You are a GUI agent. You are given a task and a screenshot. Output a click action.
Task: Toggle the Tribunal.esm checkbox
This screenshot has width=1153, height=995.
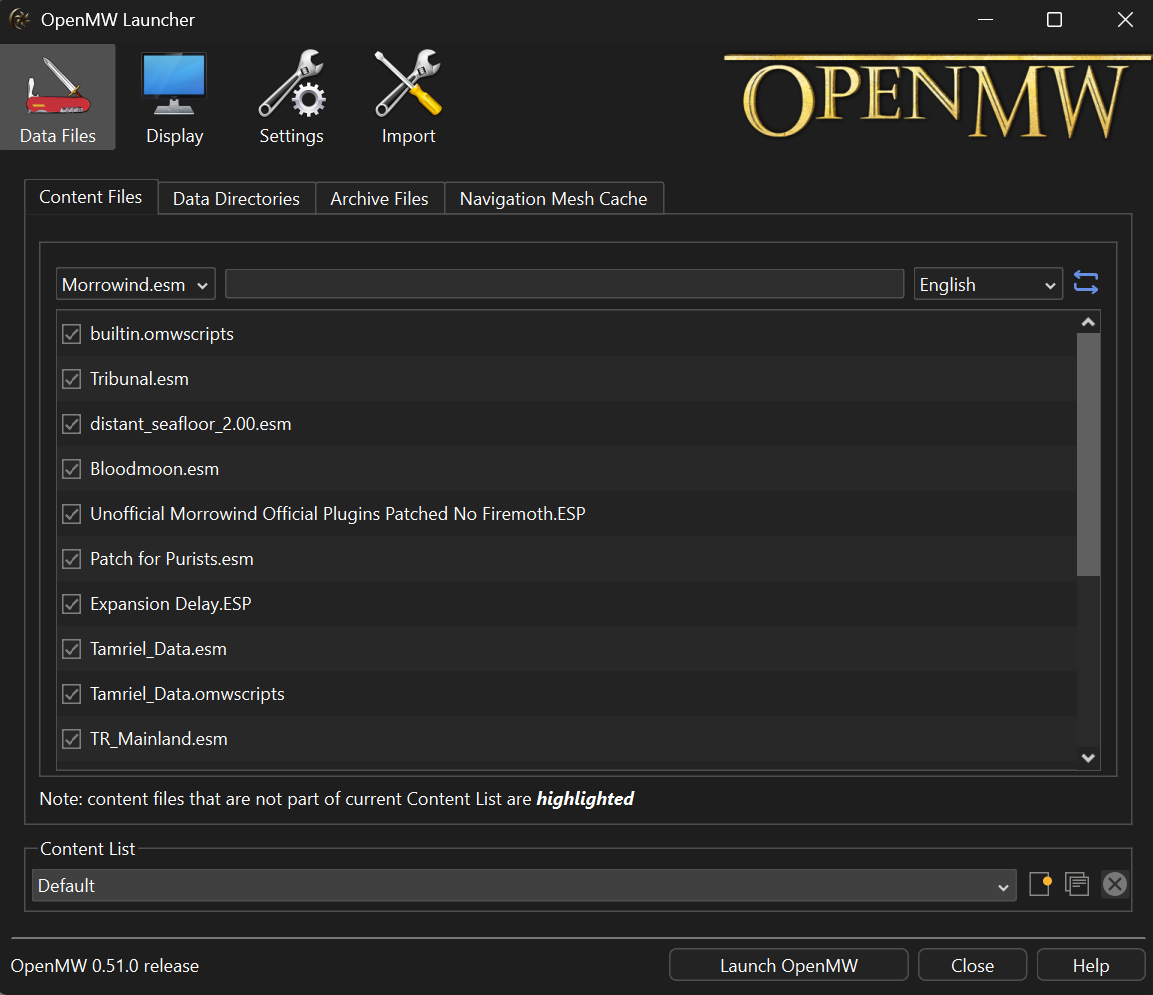(71, 379)
